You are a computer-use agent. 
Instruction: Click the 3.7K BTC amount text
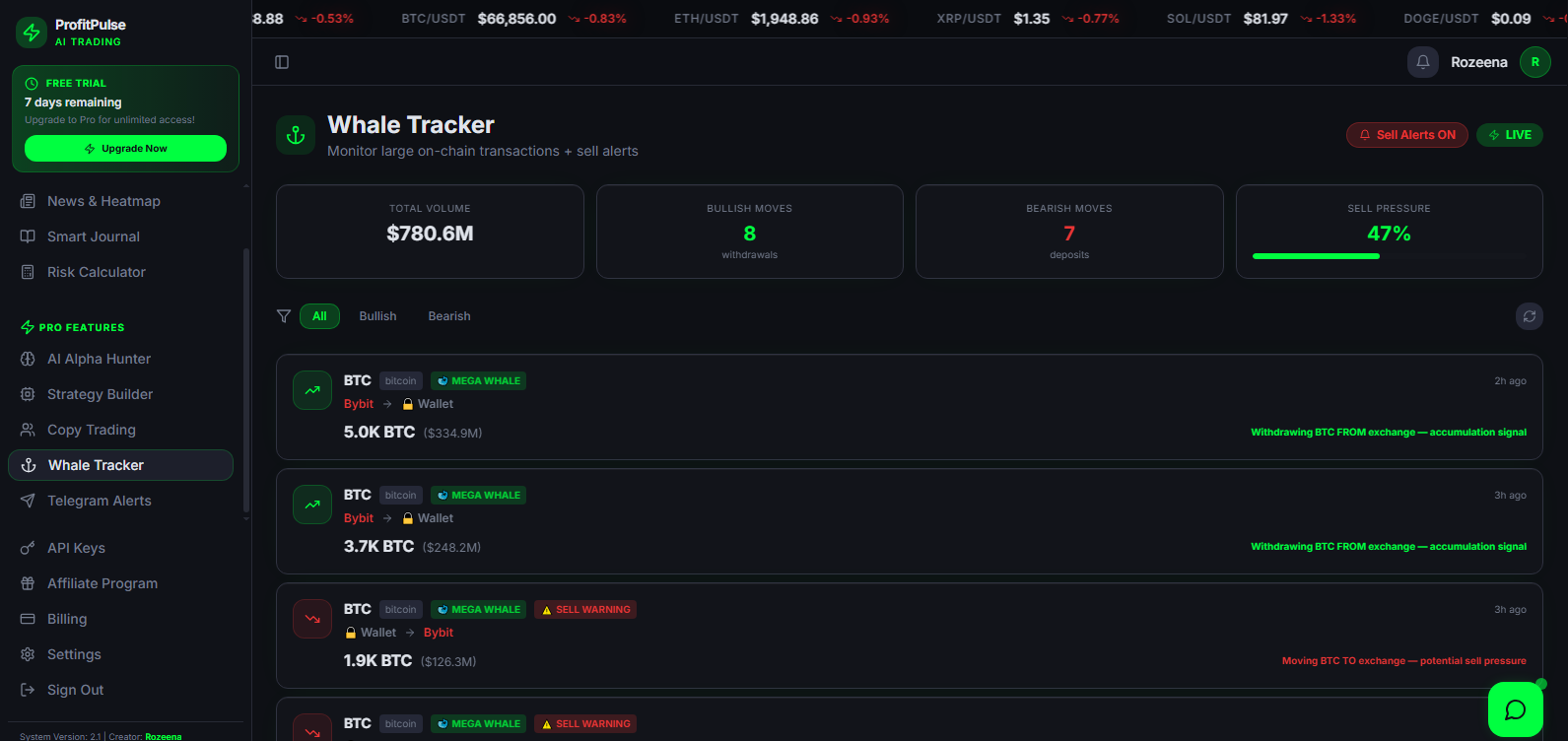click(x=378, y=546)
